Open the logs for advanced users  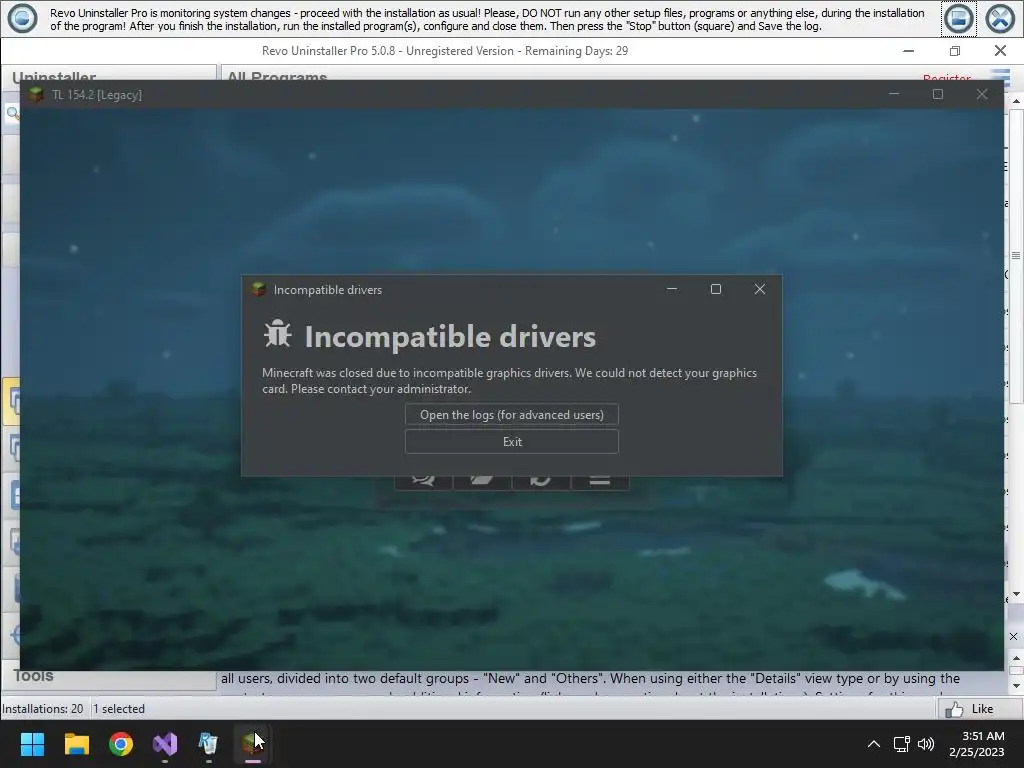pyautogui.click(x=511, y=415)
